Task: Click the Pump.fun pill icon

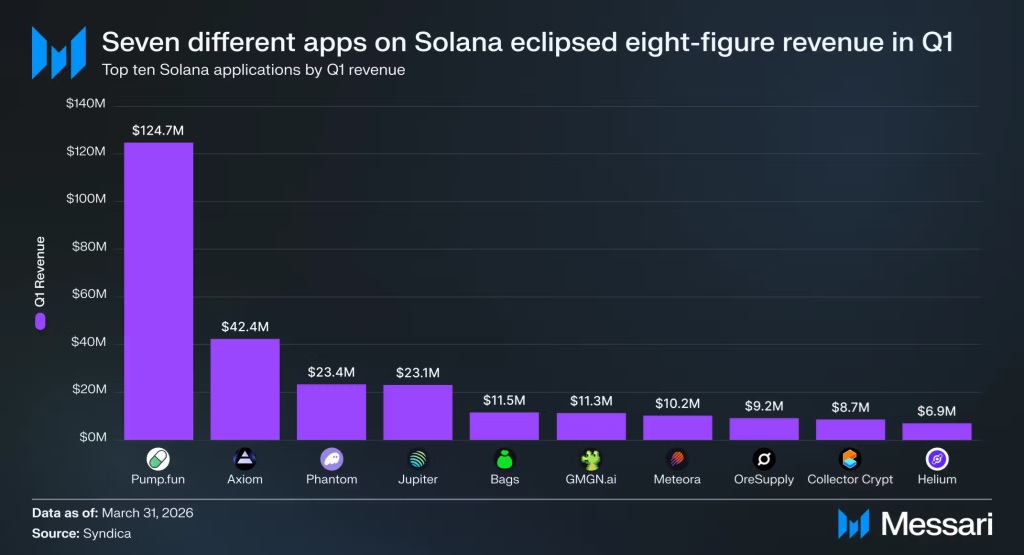Action: point(158,459)
